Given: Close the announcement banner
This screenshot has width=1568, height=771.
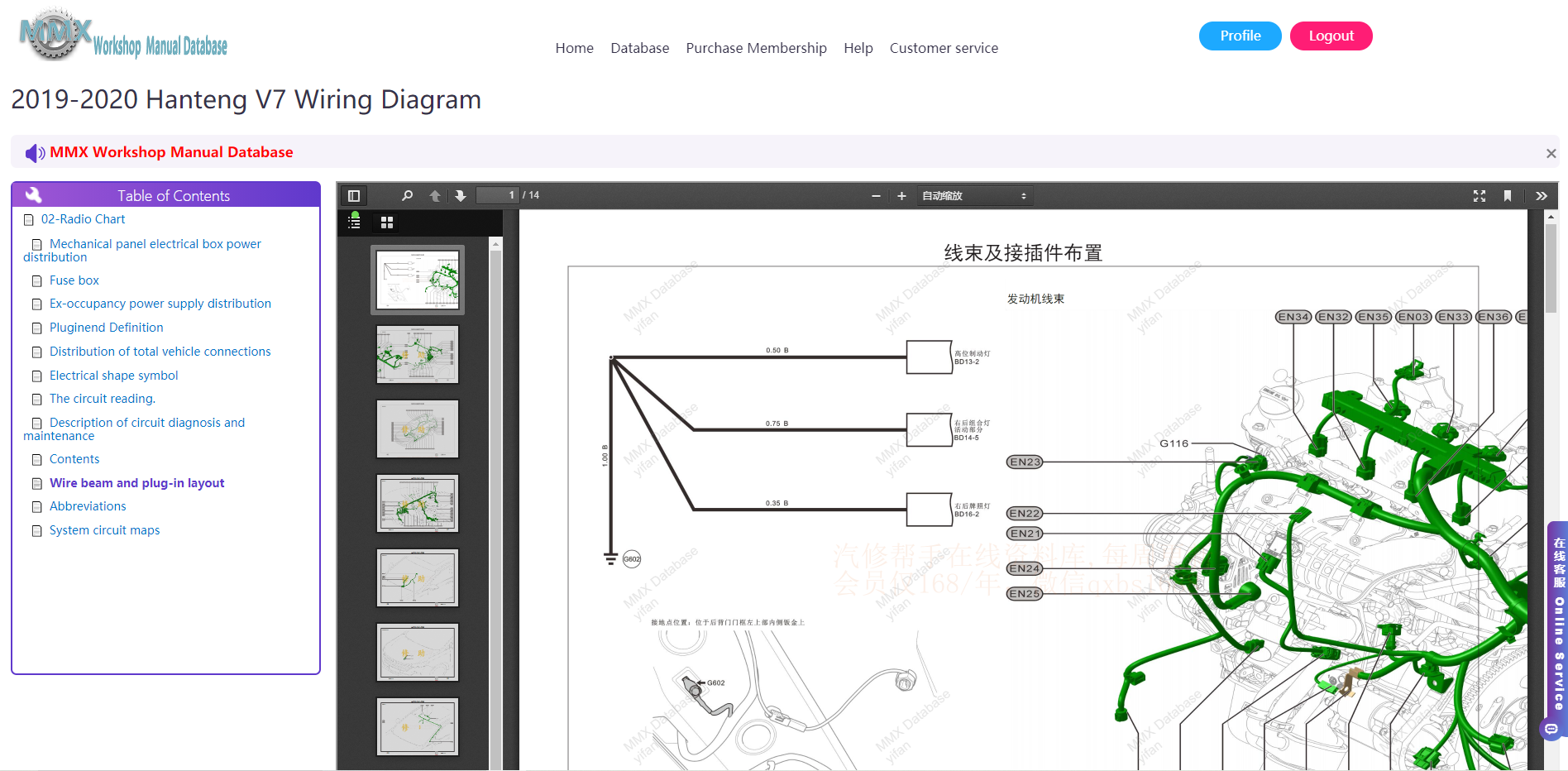Looking at the screenshot, I should tap(1551, 153).
